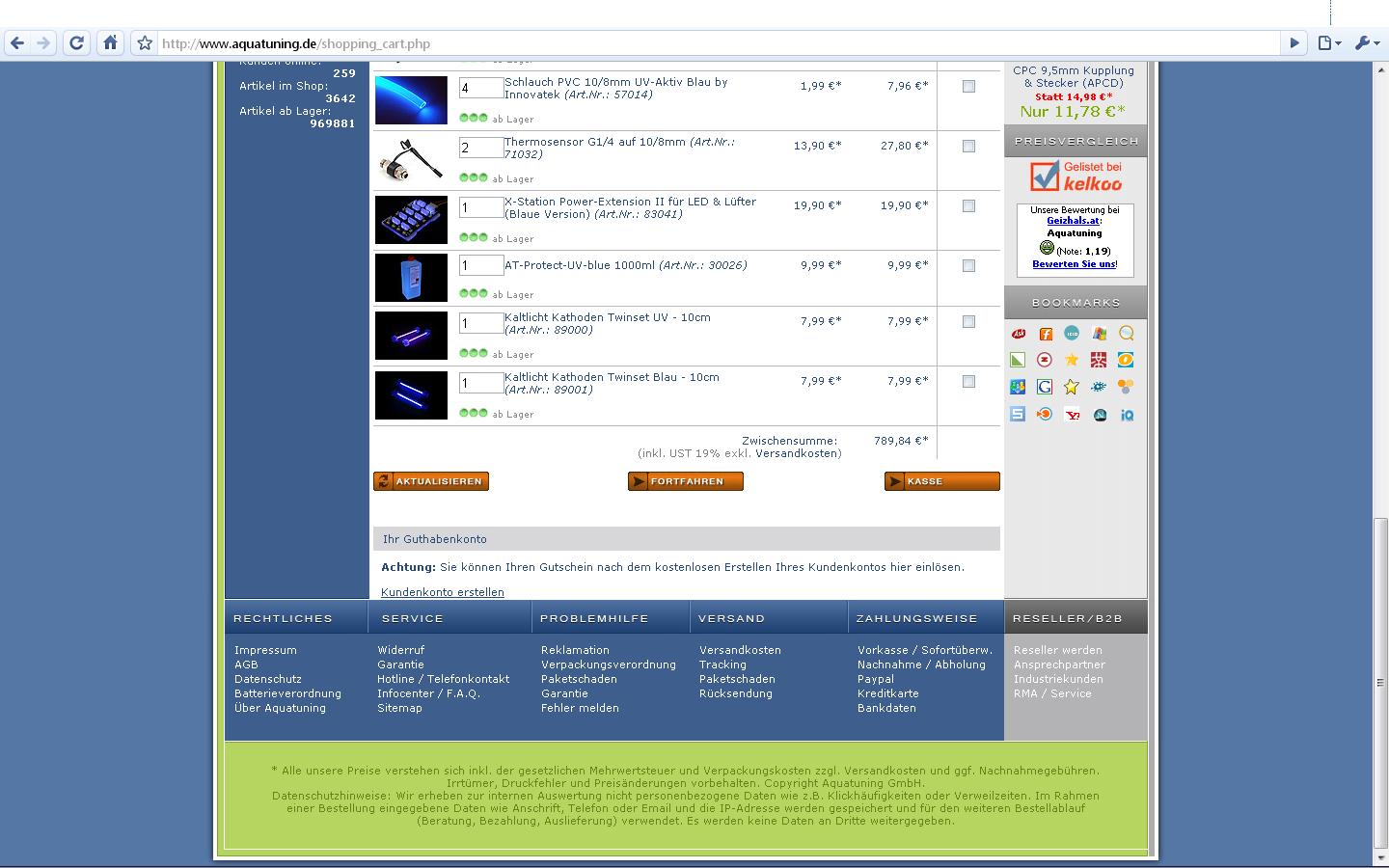Click the Windows Live flag bookmark icon
The image size is (1389, 868).
coord(1099,334)
